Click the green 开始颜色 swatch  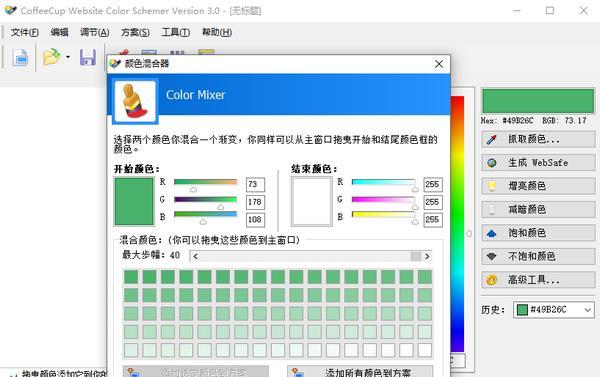point(134,201)
